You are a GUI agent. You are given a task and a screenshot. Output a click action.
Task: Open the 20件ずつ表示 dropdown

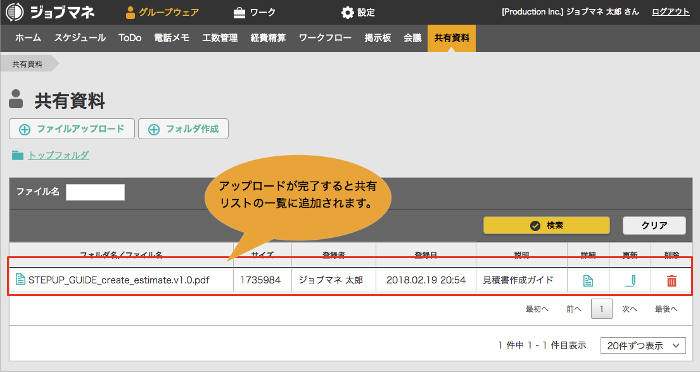coord(643,346)
